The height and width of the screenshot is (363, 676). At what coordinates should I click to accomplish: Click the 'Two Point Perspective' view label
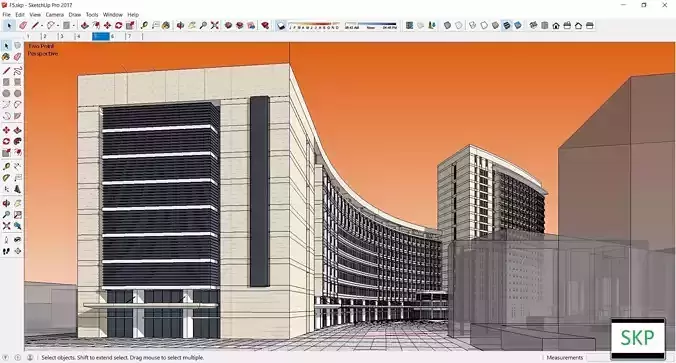pos(43,50)
